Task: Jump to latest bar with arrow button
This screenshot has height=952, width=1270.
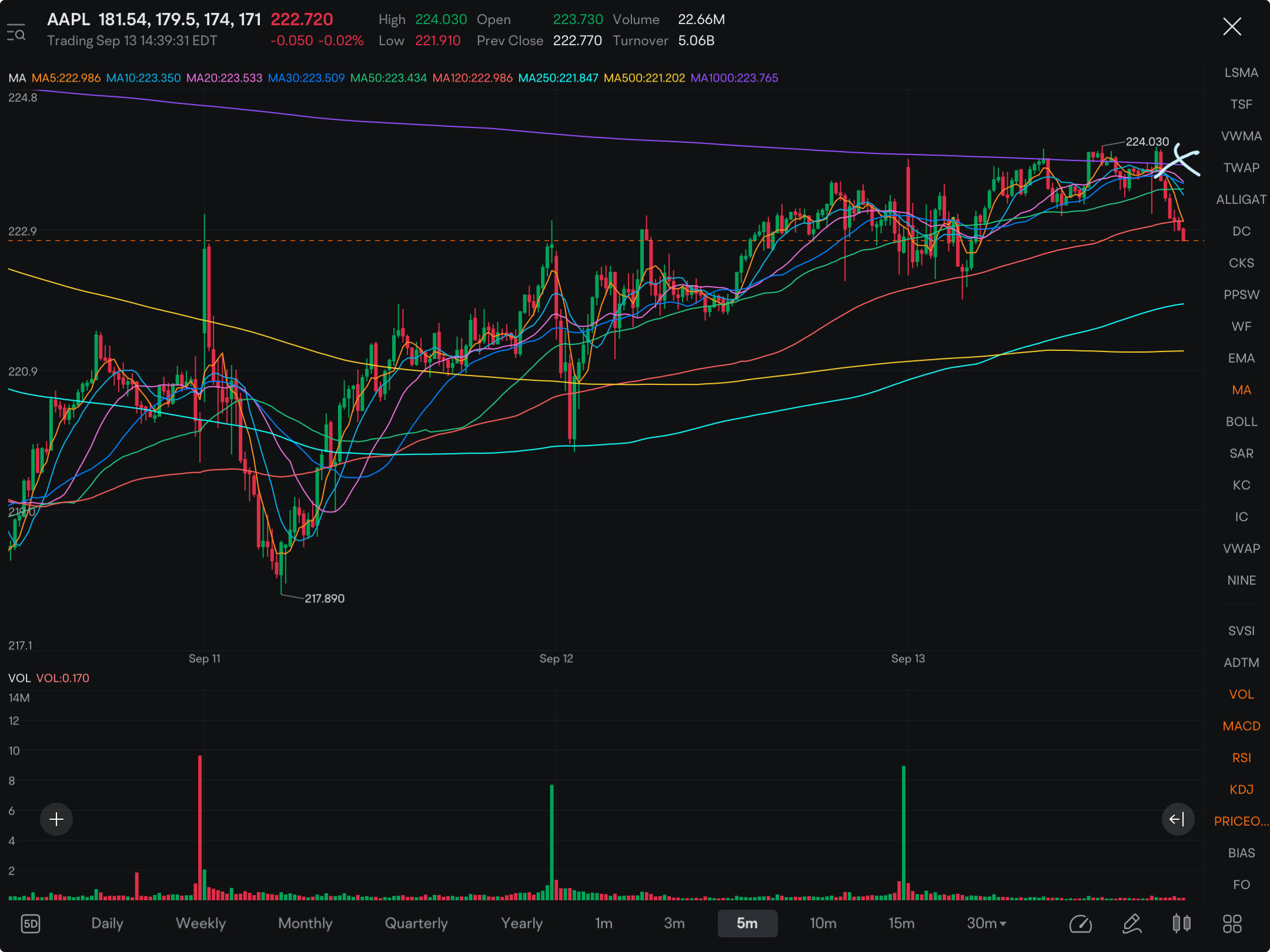Action: pyautogui.click(x=1178, y=819)
